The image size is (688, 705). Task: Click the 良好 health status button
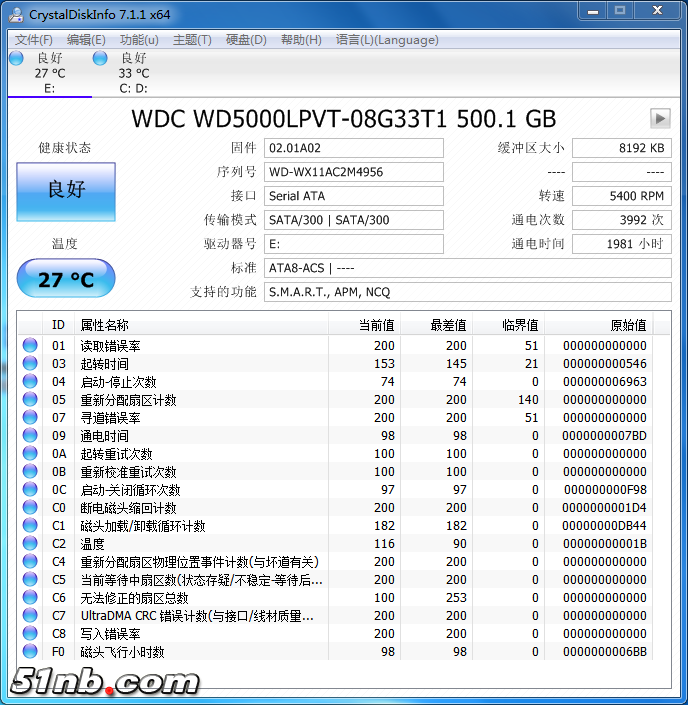66,191
